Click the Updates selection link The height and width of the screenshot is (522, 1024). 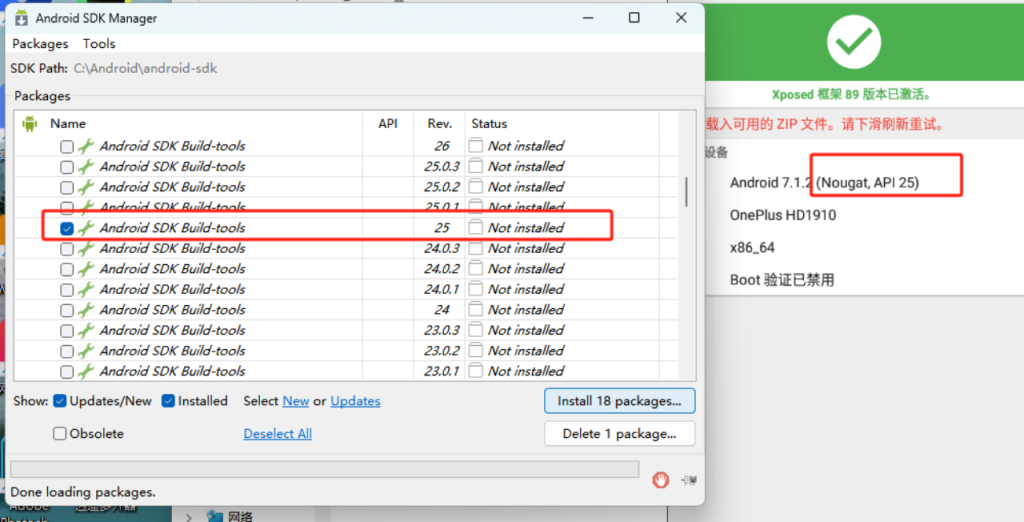[x=355, y=401]
